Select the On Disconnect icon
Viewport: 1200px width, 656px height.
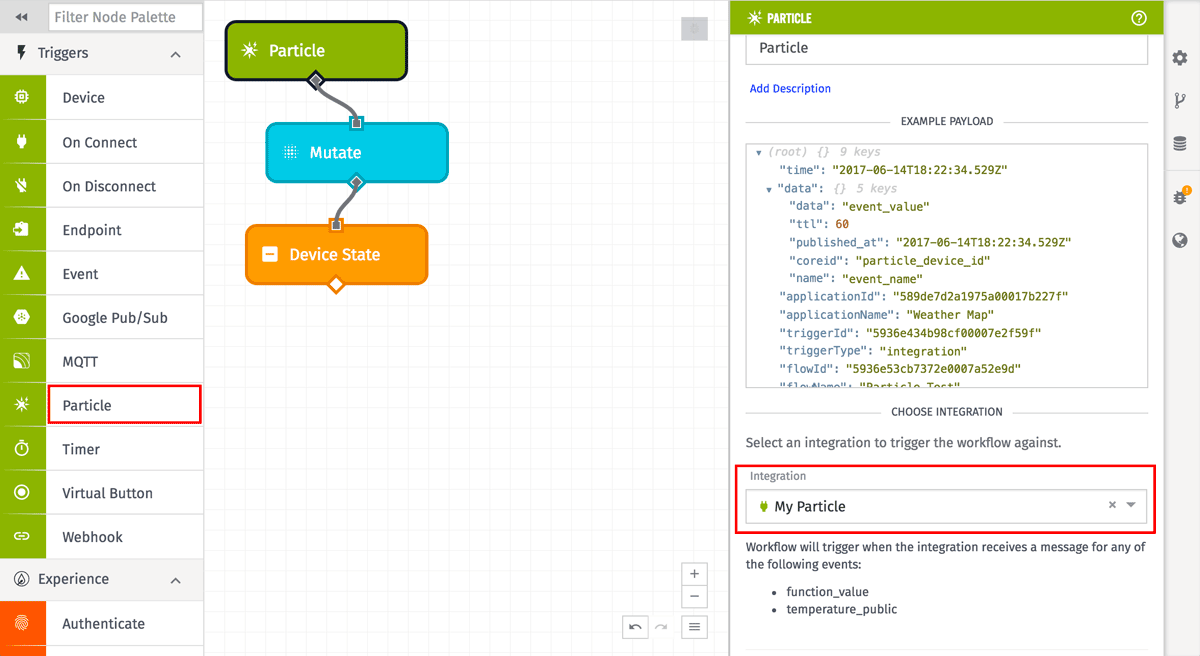(x=22, y=186)
